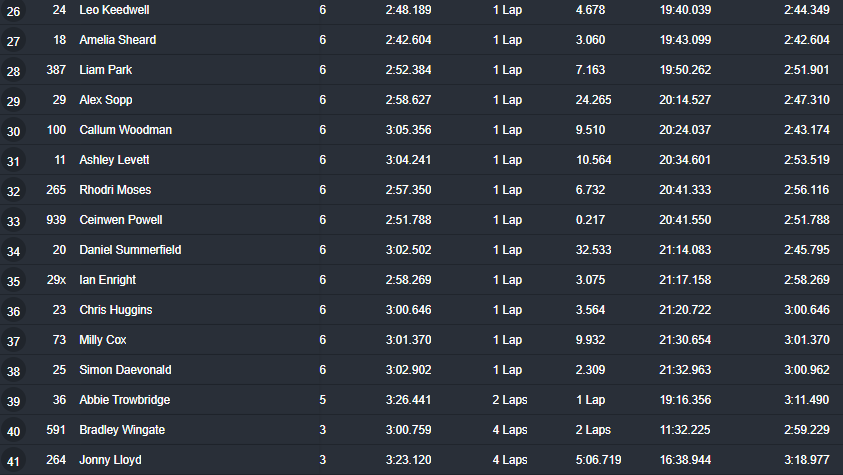Viewport: 843px width, 475px height.
Task: Open driver name Alex Sopp
Action: [105, 100]
